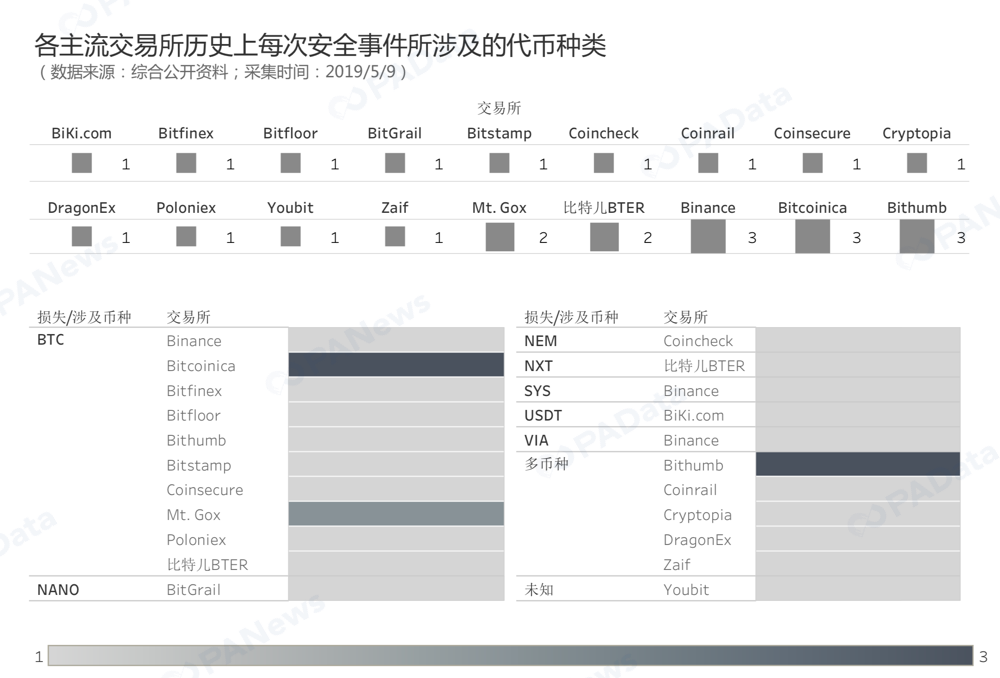
Task: Select the light bar for Youbit 未知
Action: point(858,589)
